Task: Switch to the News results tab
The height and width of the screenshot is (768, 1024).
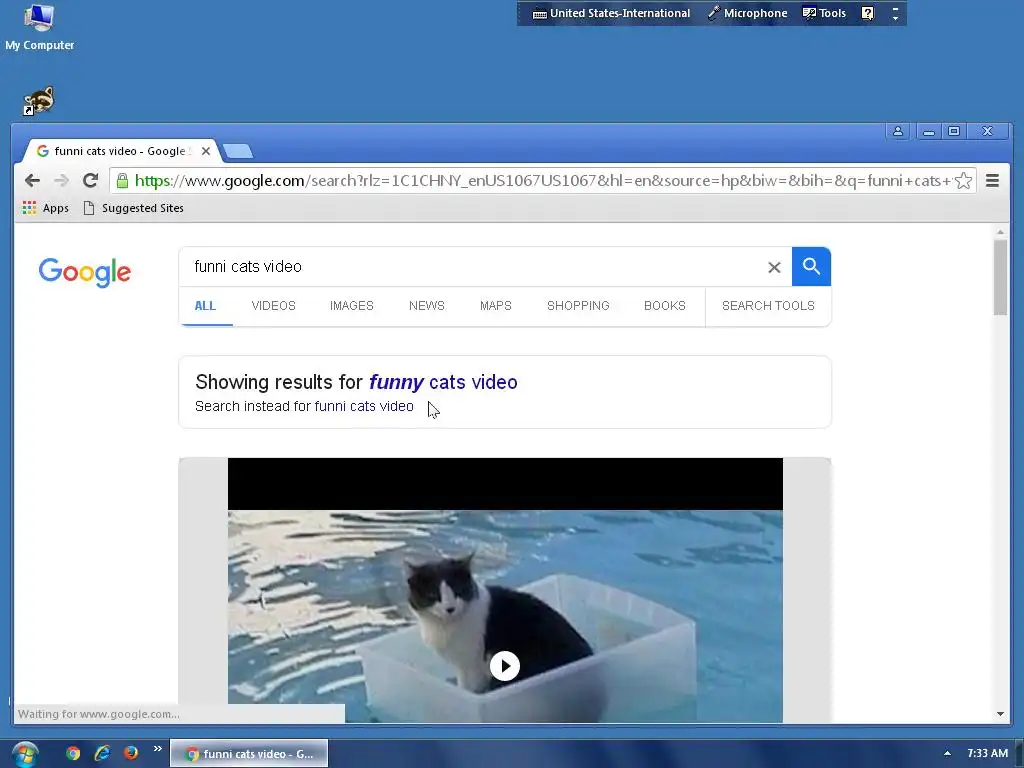Action: point(426,306)
